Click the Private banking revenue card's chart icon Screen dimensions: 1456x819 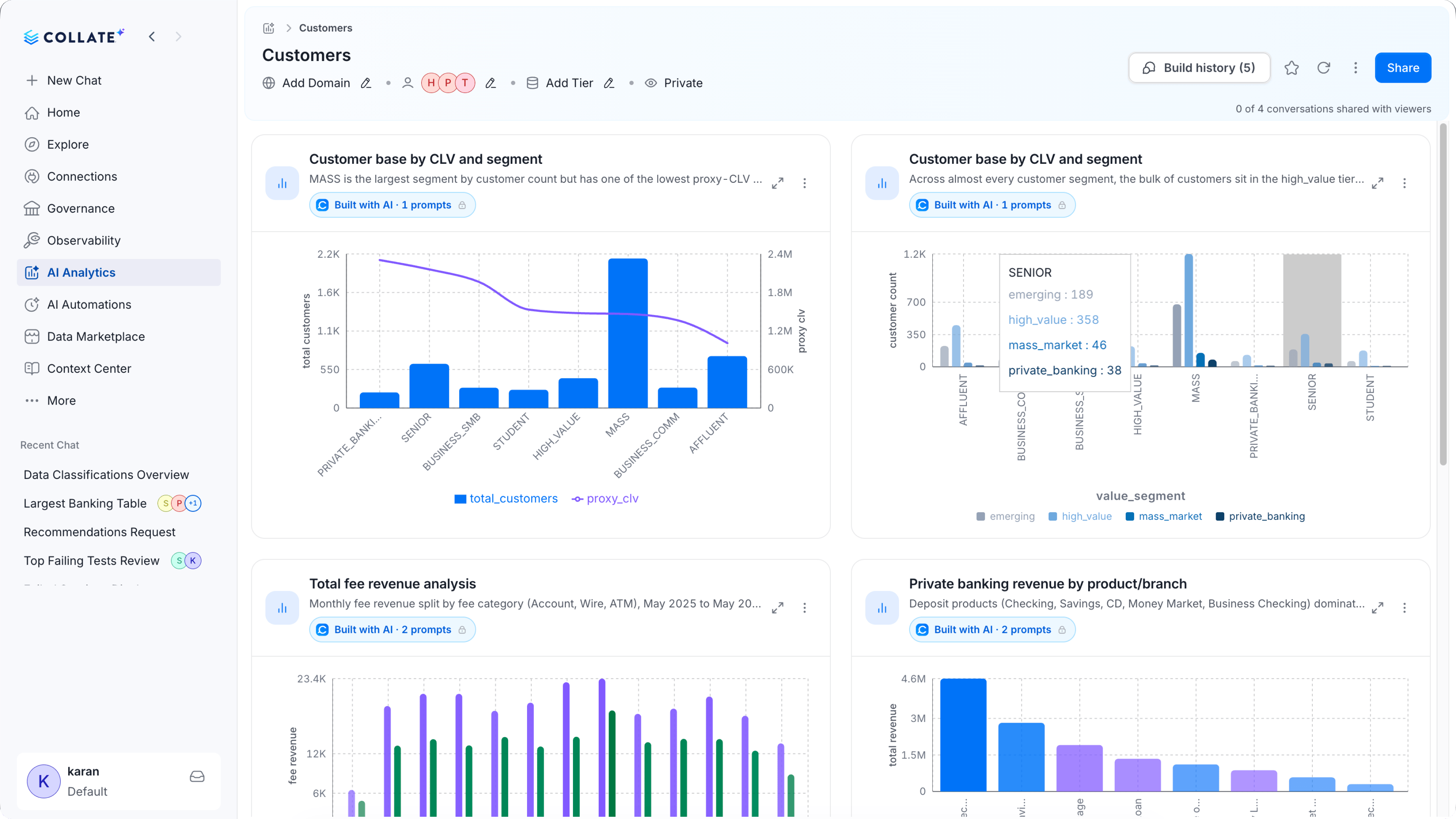[882, 607]
